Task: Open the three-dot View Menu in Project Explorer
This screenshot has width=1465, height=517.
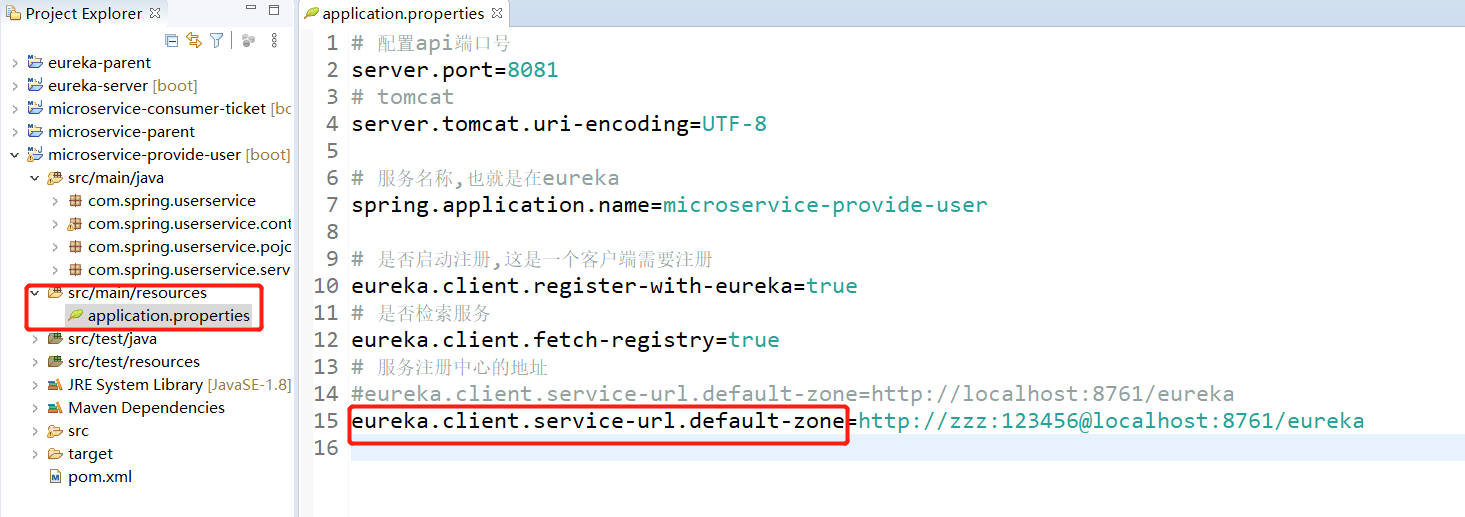Action: click(274, 40)
